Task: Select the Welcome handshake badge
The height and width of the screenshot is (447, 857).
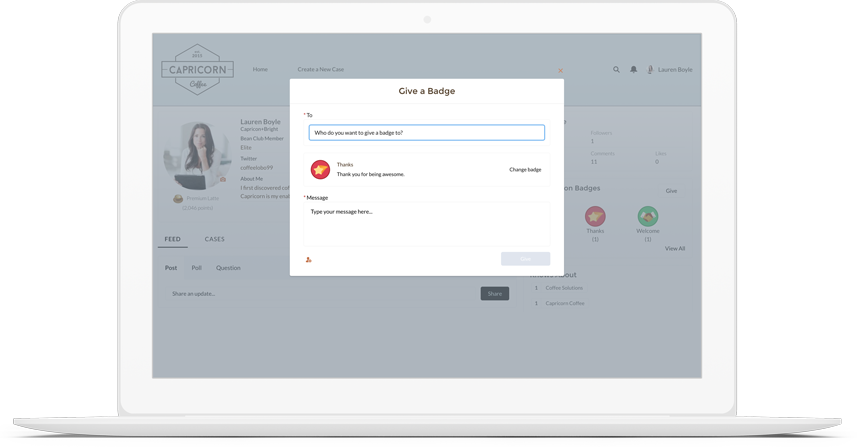Action: pyautogui.click(x=648, y=216)
